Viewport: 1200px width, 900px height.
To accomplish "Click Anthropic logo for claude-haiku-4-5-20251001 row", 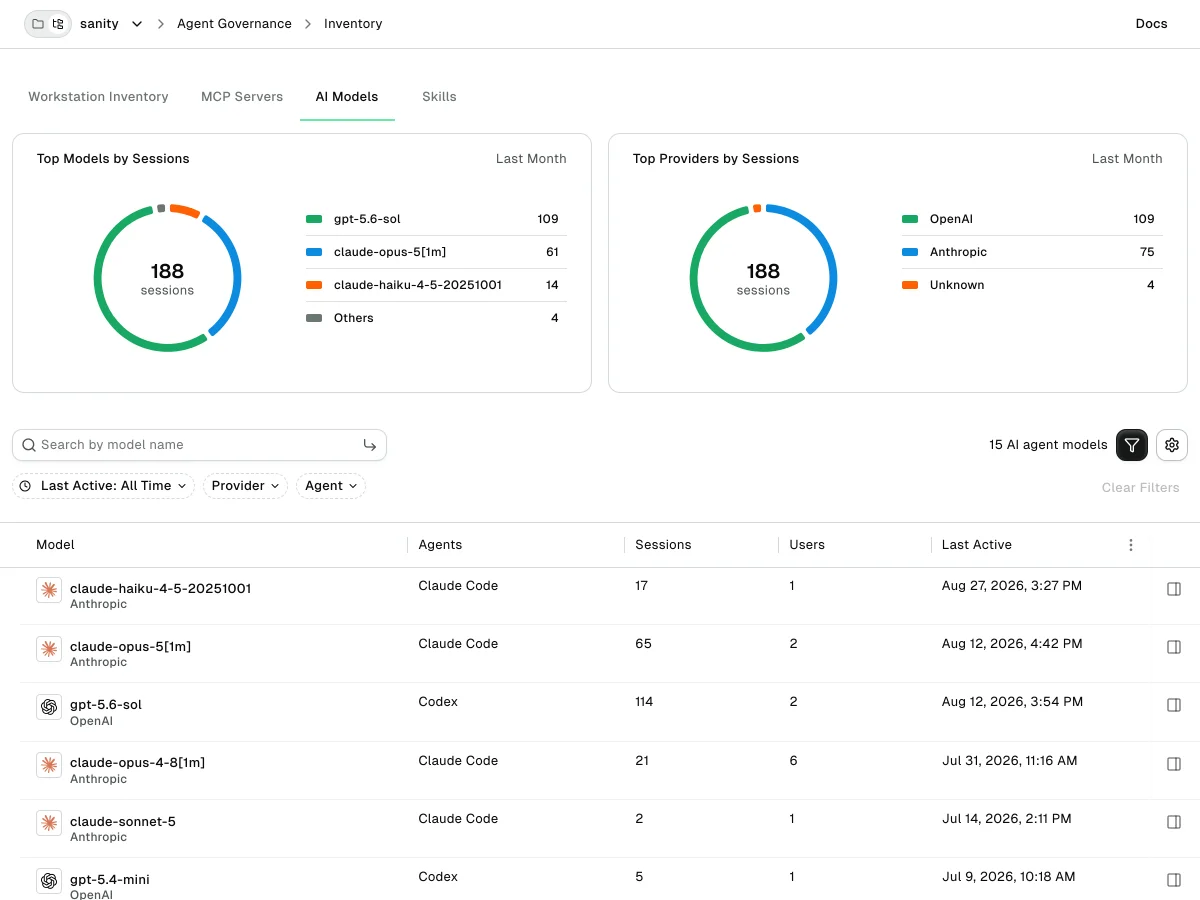I will tap(49, 590).
